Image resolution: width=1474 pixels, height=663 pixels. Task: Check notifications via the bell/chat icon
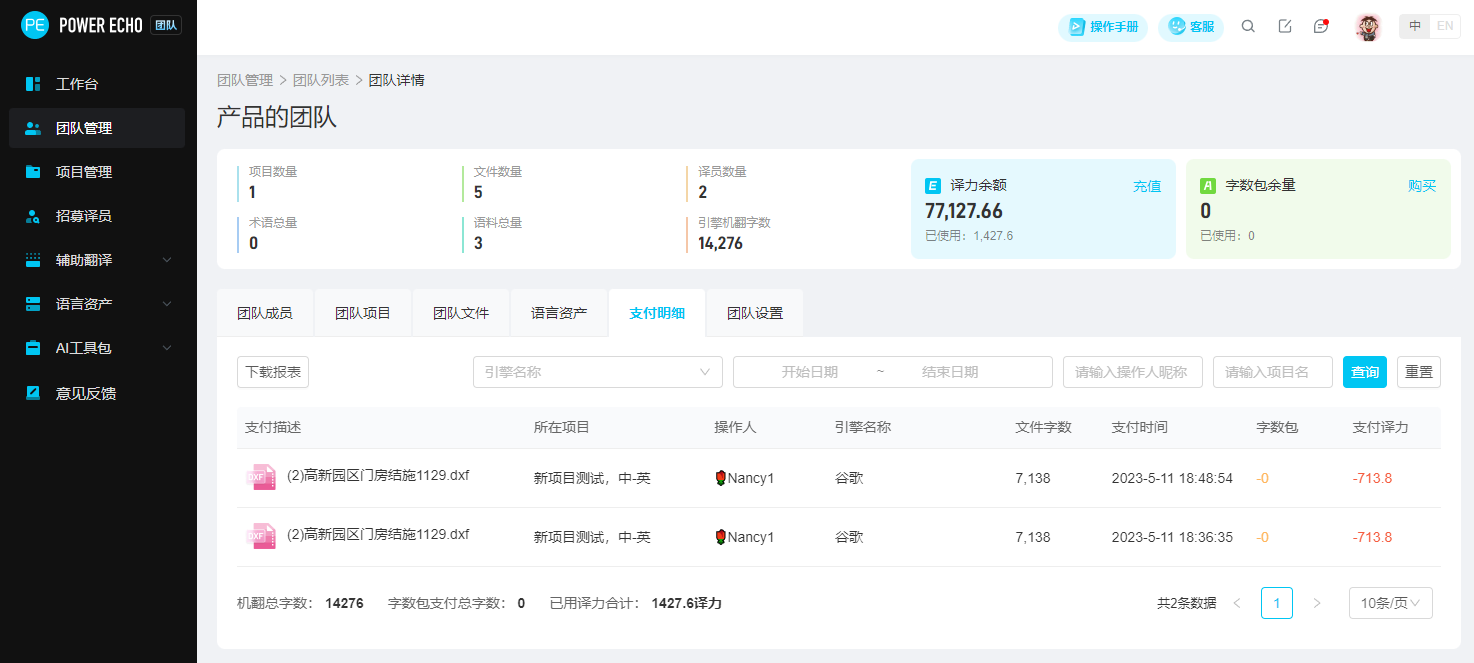click(x=1320, y=26)
